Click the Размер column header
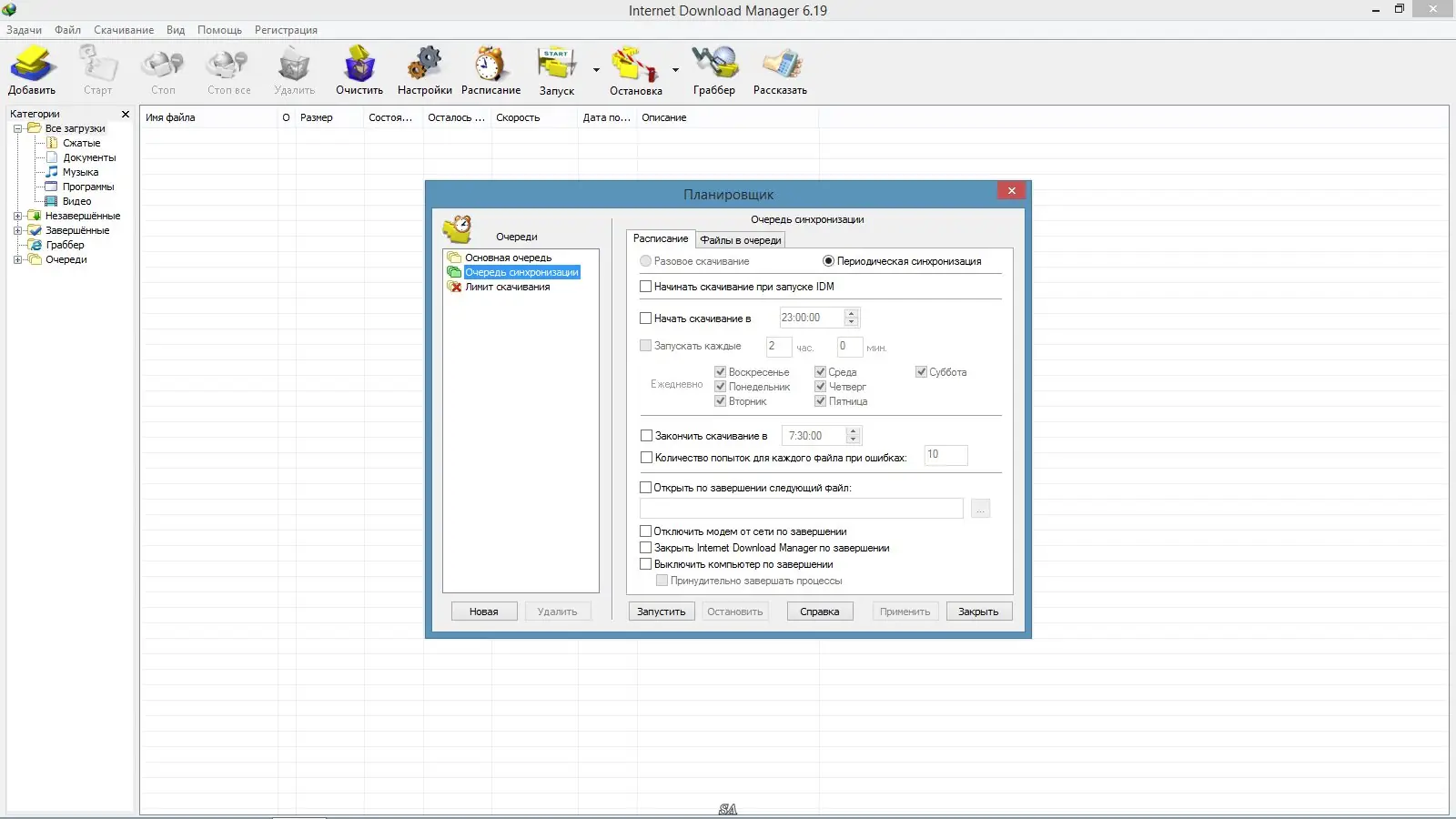Viewport: 1456px width, 819px height. coord(329,117)
